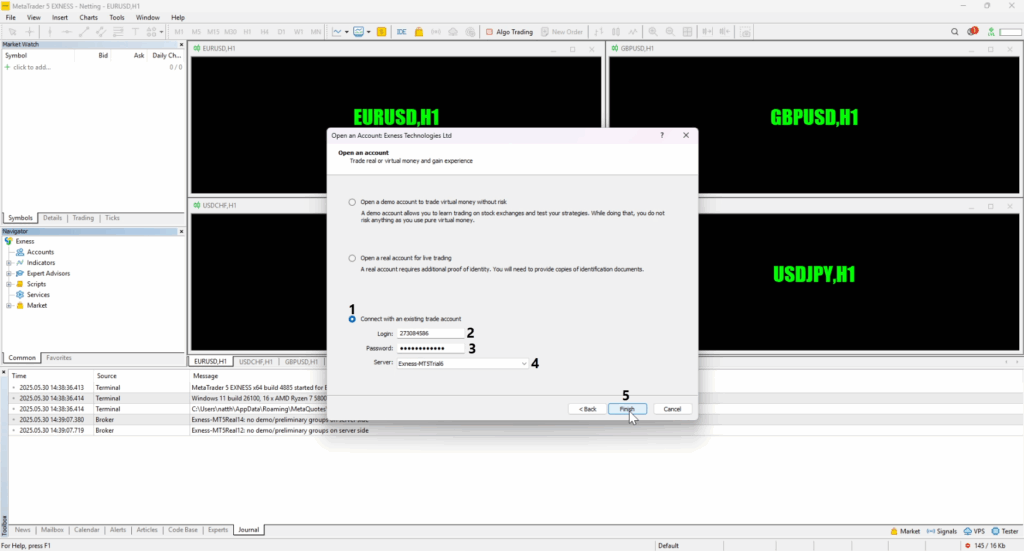This screenshot has height=551, width=1024.
Task: Open the notifications icon with red badge
Action: coord(972,32)
